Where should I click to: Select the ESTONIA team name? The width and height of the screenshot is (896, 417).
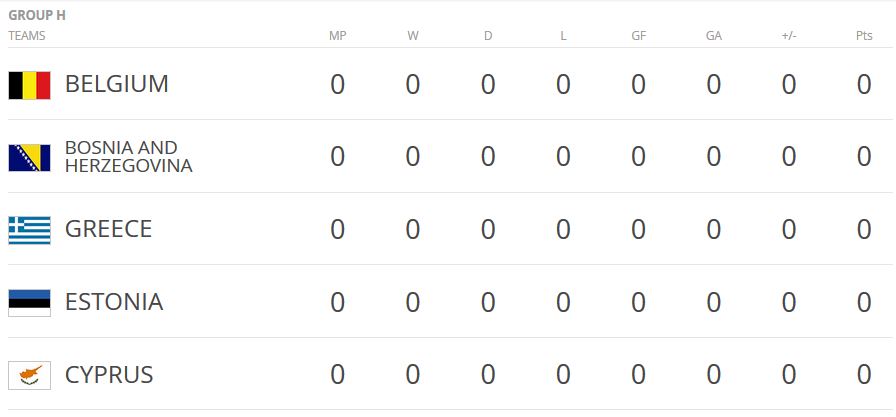point(113,302)
